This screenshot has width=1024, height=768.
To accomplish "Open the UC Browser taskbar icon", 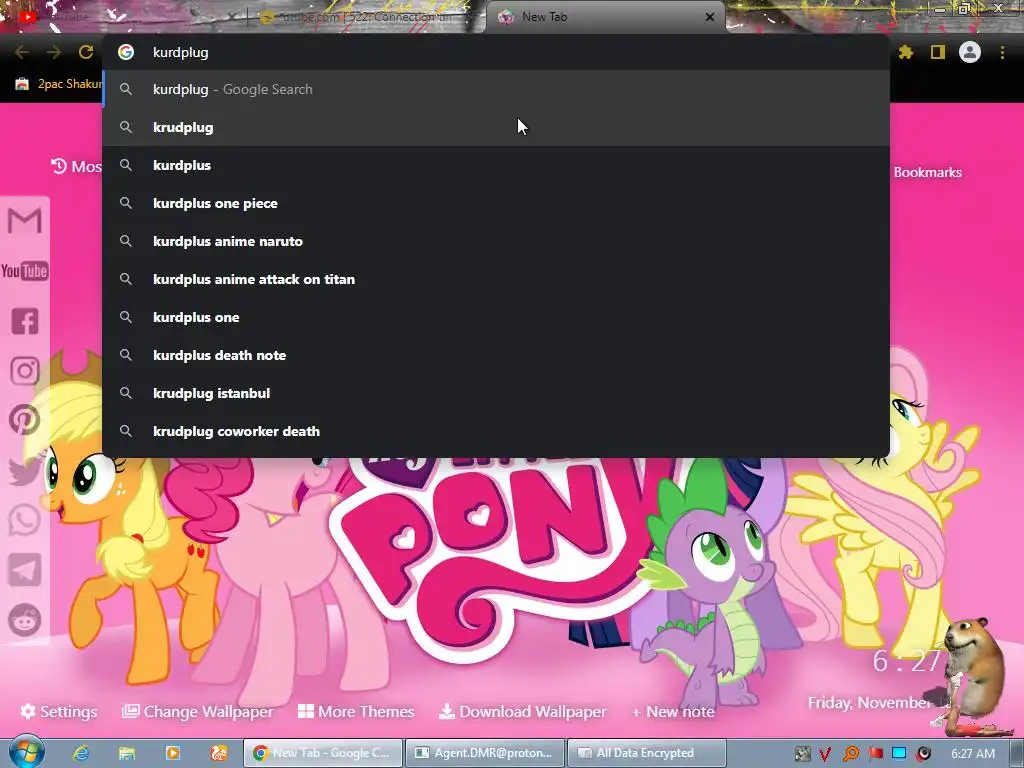I will 219,753.
